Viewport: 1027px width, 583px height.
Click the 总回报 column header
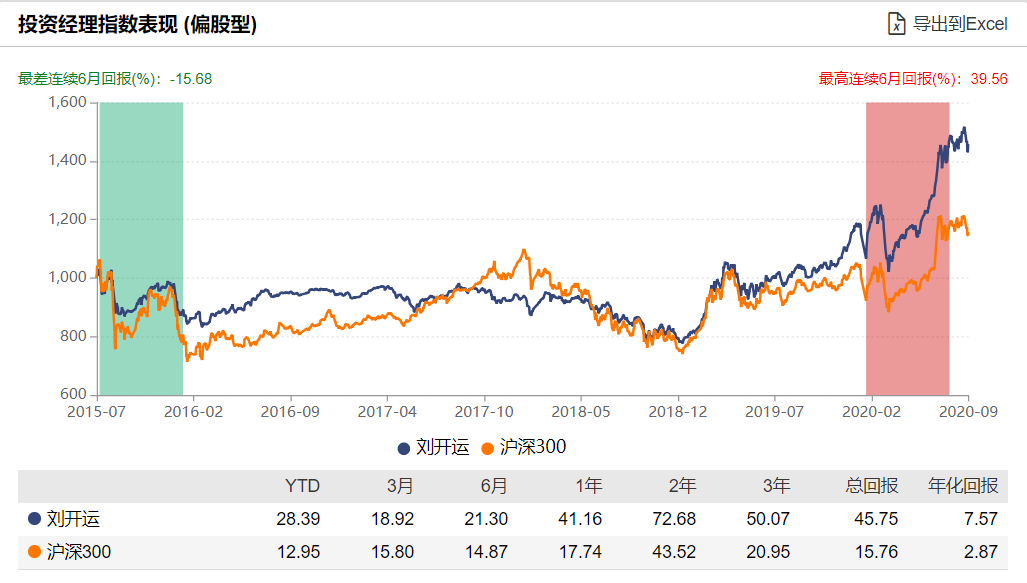[871, 486]
